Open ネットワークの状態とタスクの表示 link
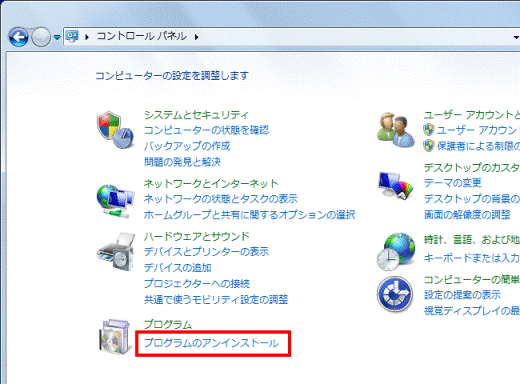The width and height of the screenshot is (520, 384). [x=221, y=199]
